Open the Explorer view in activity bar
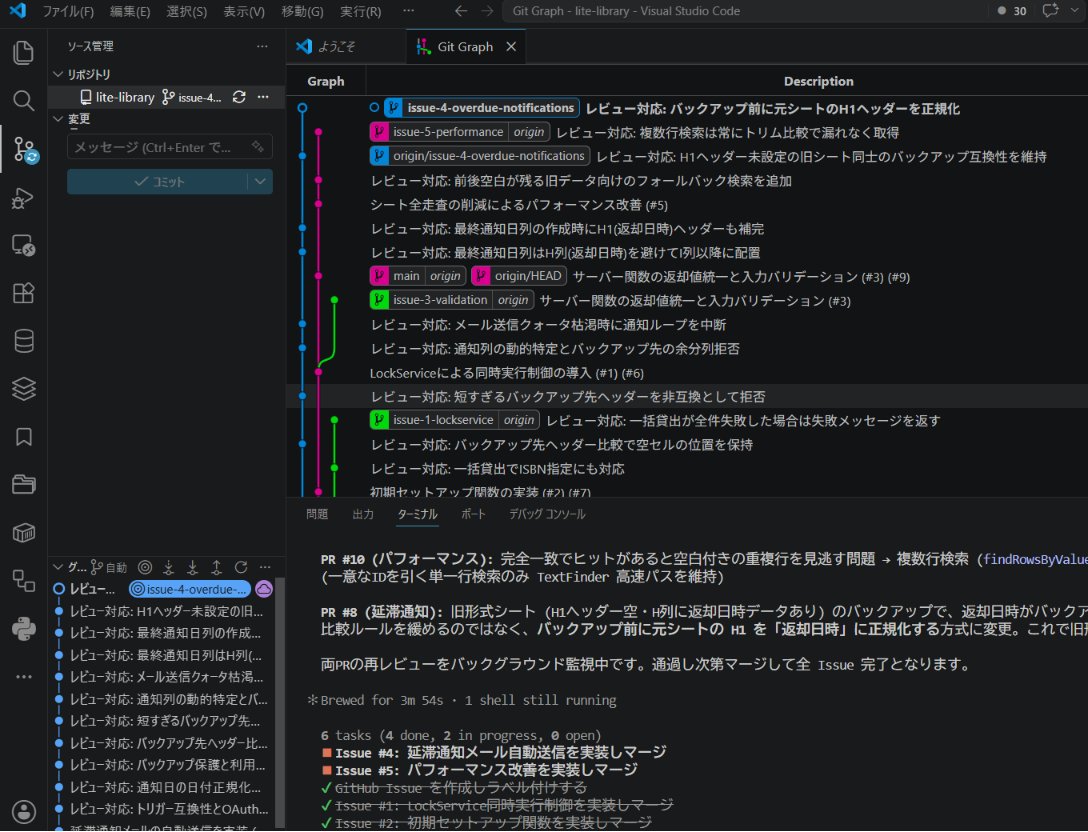Screen dimensions: 1088x832 (x=24, y=53)
